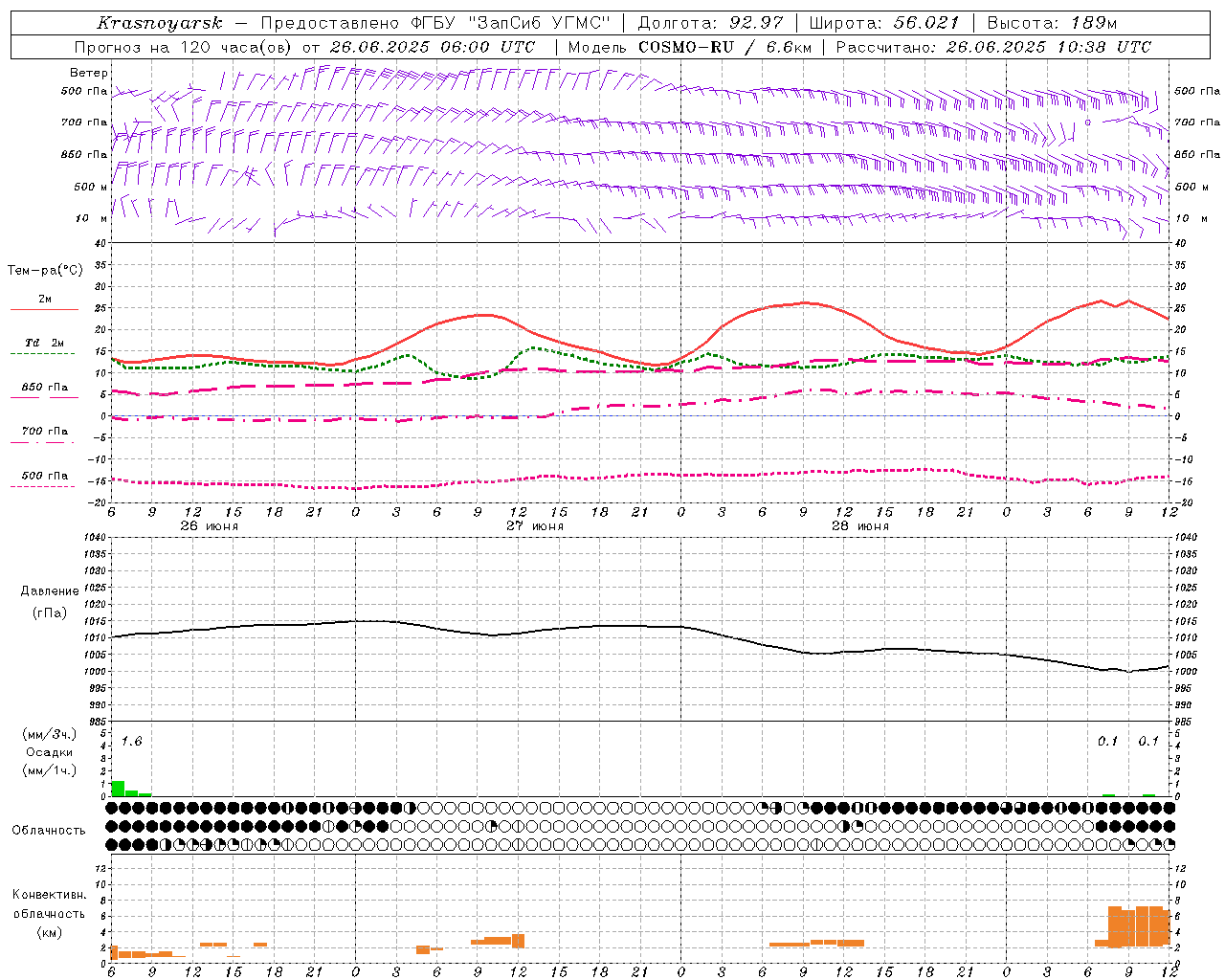The image size is (1225, 980).
Task: Click the 'Осадки' precipitation label
Action: click(50, 752)
